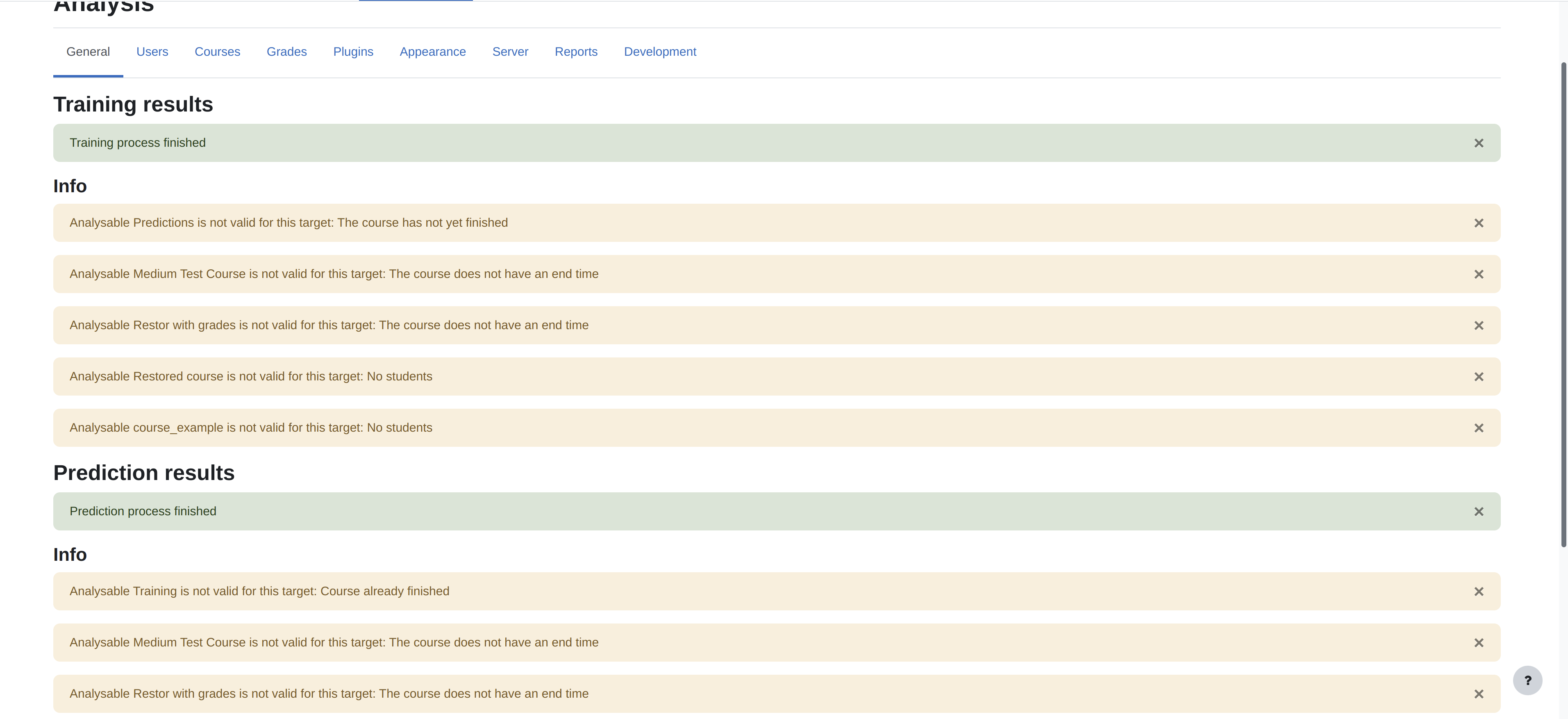The image size is (1568, 719).
Task: Click the page vertical scrollbar
Action: [1563, 305]
